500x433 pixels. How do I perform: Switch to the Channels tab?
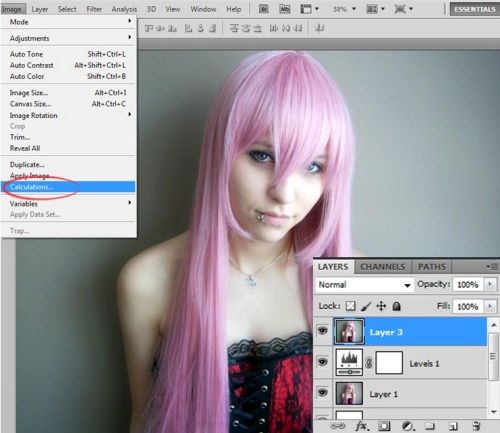pyautogui.click(x=383, y=267)
